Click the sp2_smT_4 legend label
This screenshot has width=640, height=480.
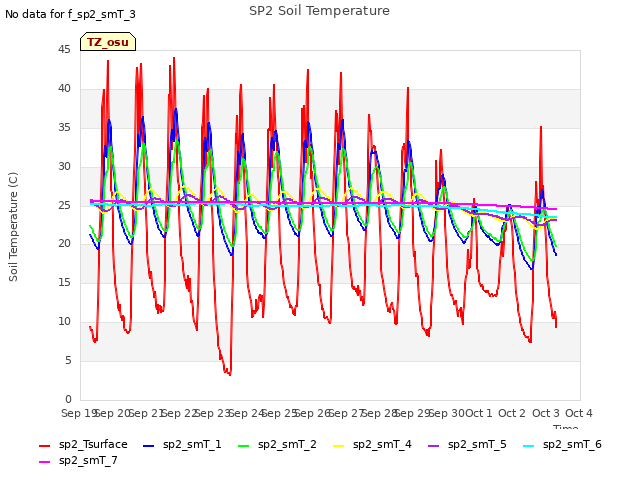point(382,444)
